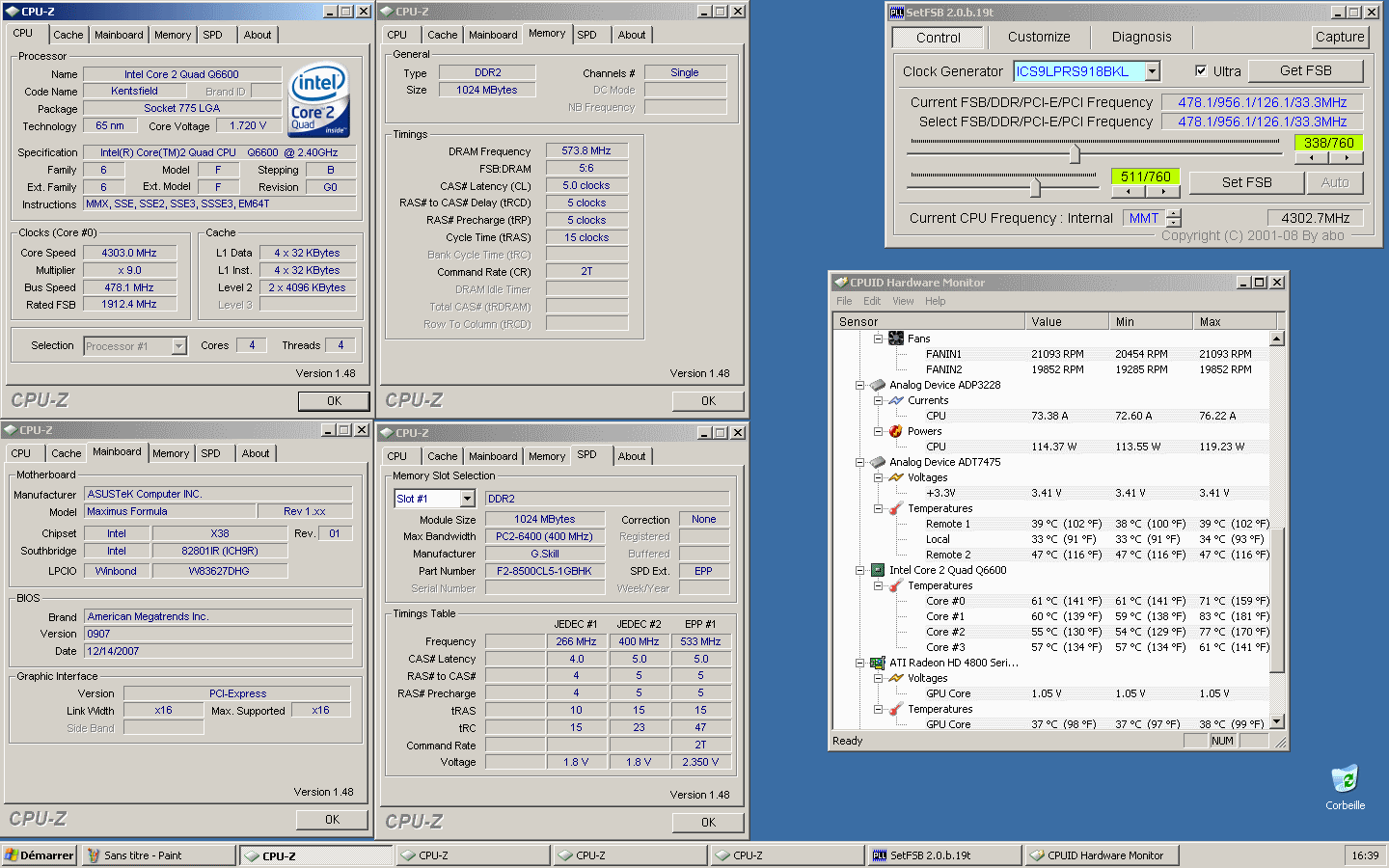Toggle the Ultra checkbox in SetFSB

pos(1201,70)
